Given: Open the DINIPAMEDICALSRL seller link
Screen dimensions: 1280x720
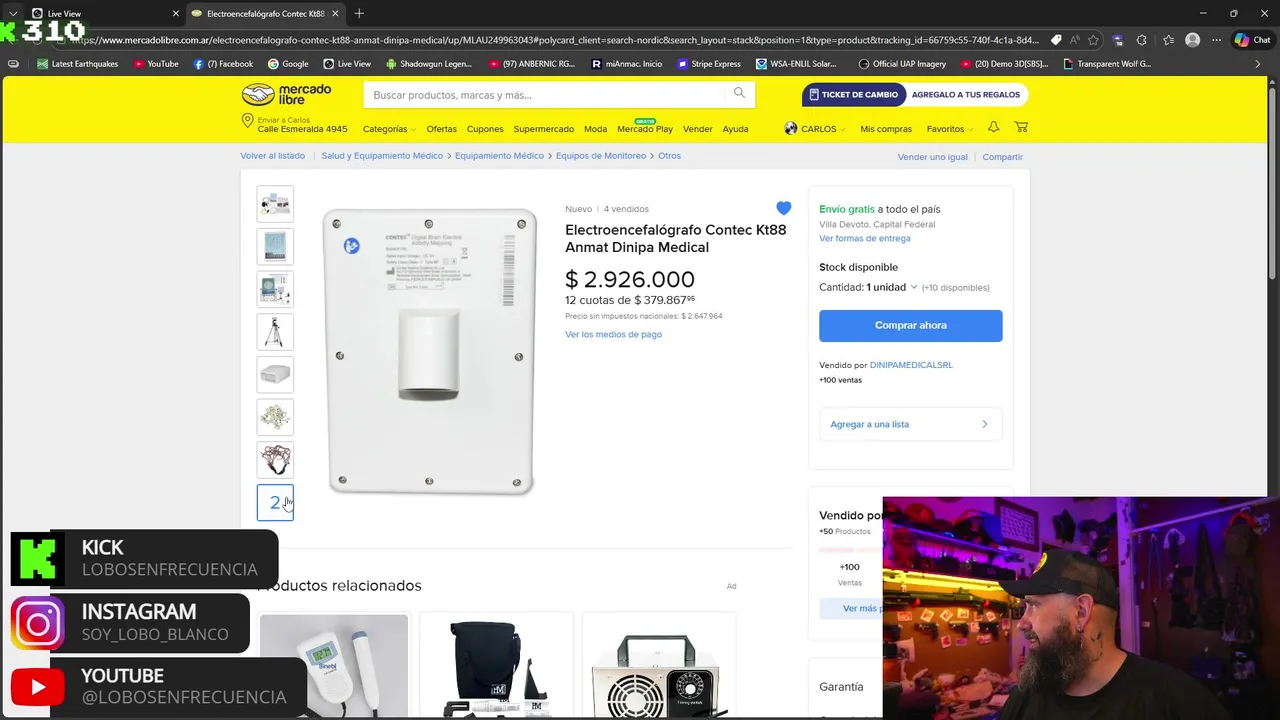Looking at the screenshot, I should pos(911,365).
